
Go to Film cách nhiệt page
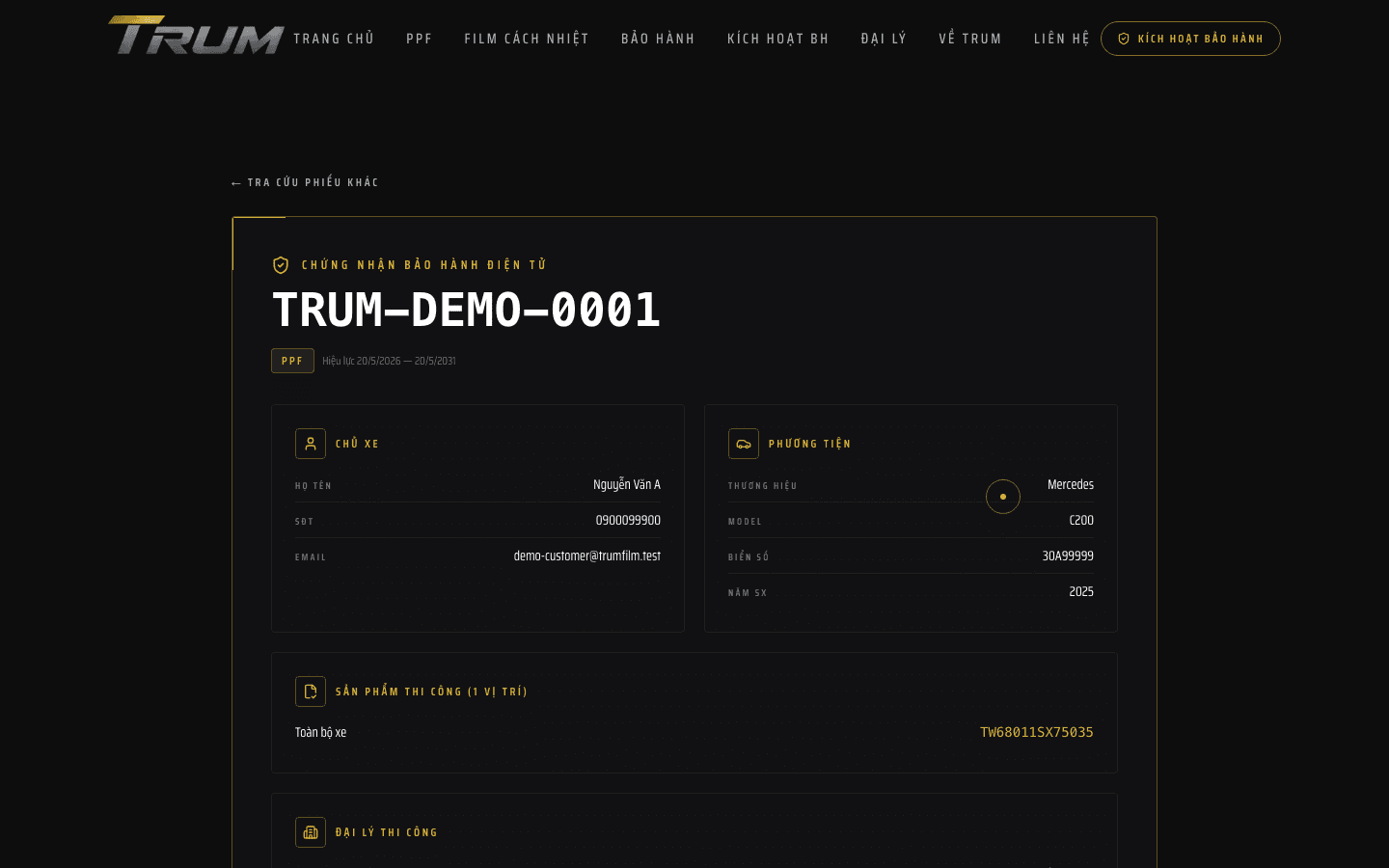pos(527,39)
